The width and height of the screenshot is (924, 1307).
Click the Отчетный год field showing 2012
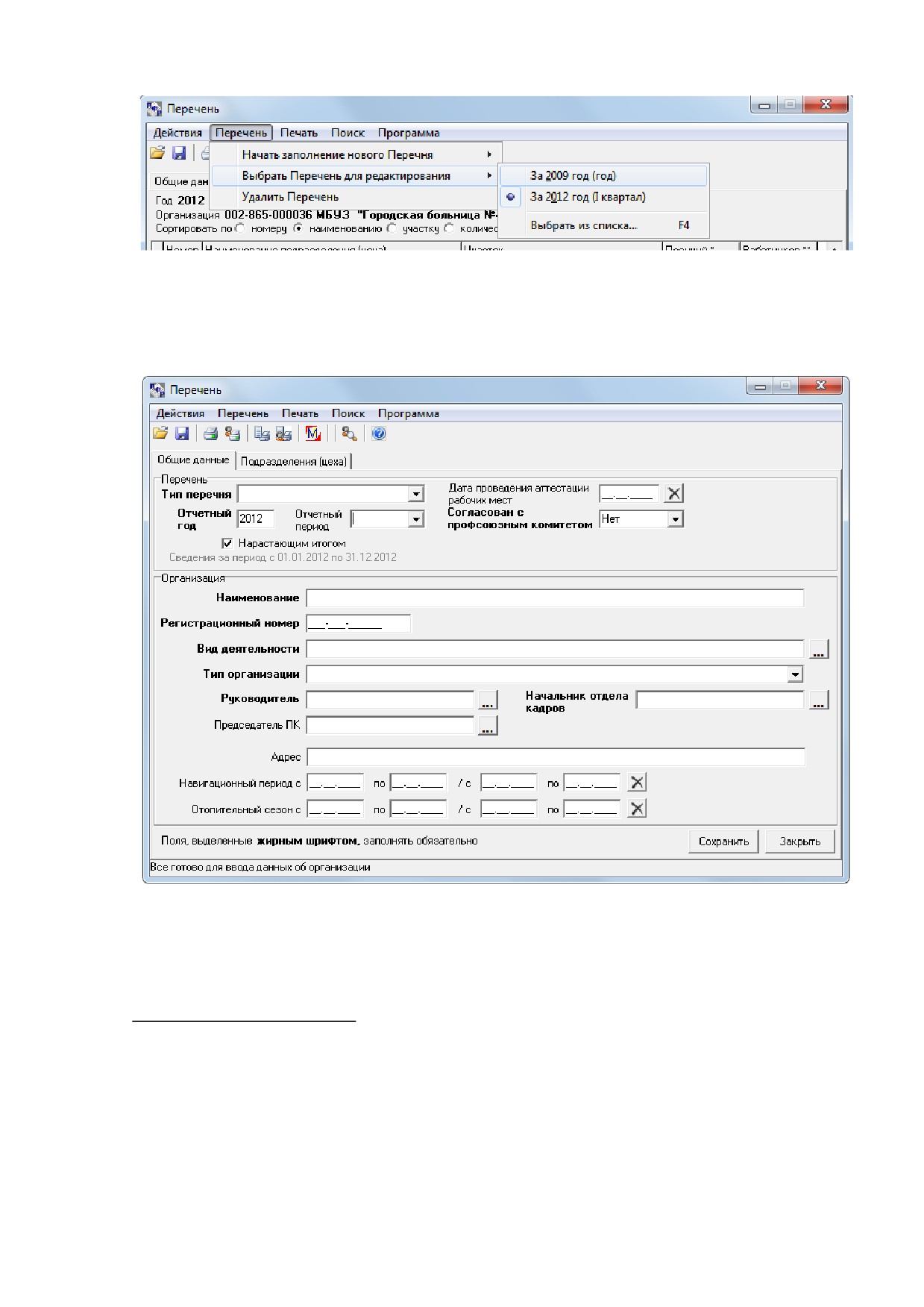(x=256, y=519)
